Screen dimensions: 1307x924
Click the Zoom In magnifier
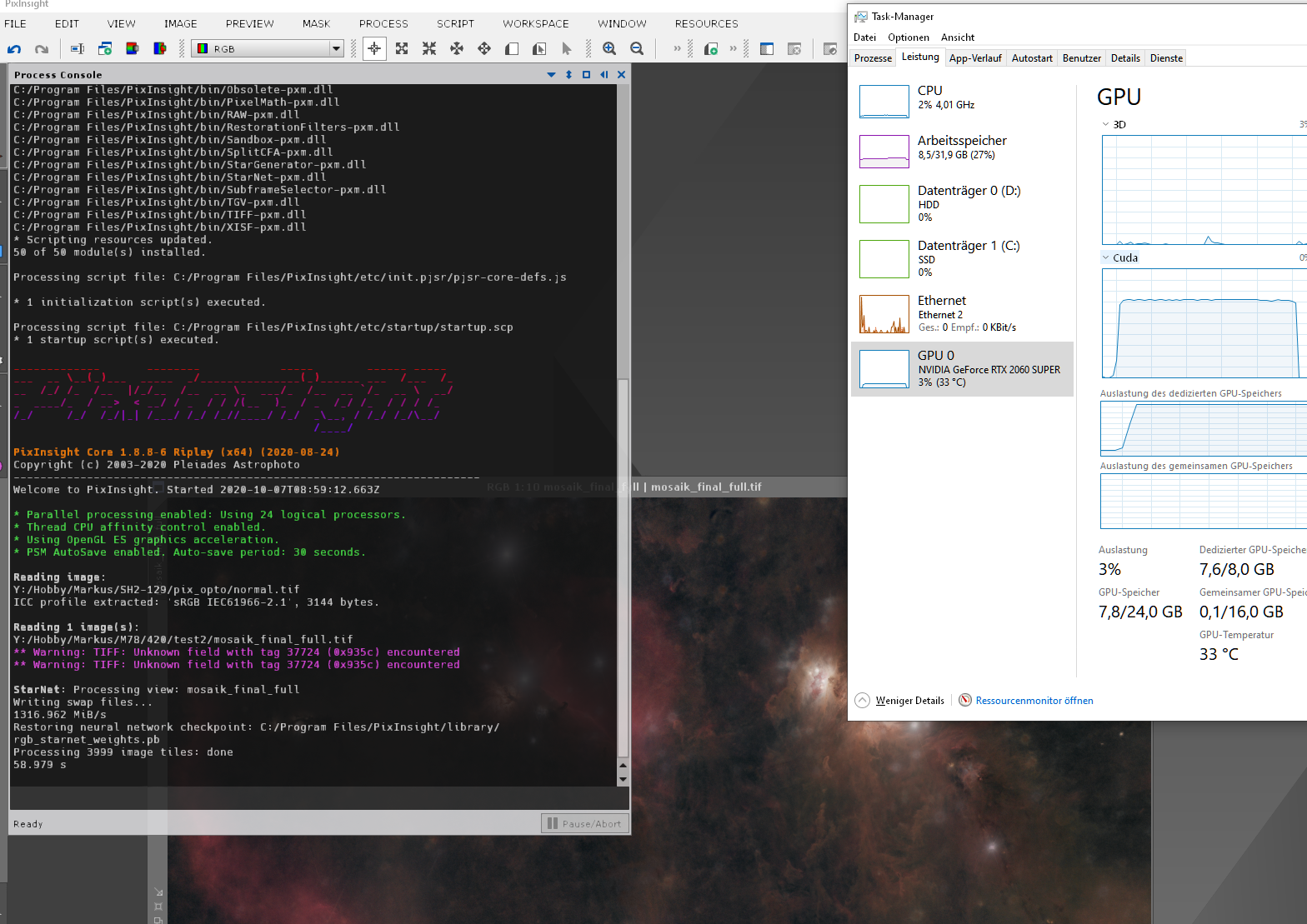click(609, 49)
